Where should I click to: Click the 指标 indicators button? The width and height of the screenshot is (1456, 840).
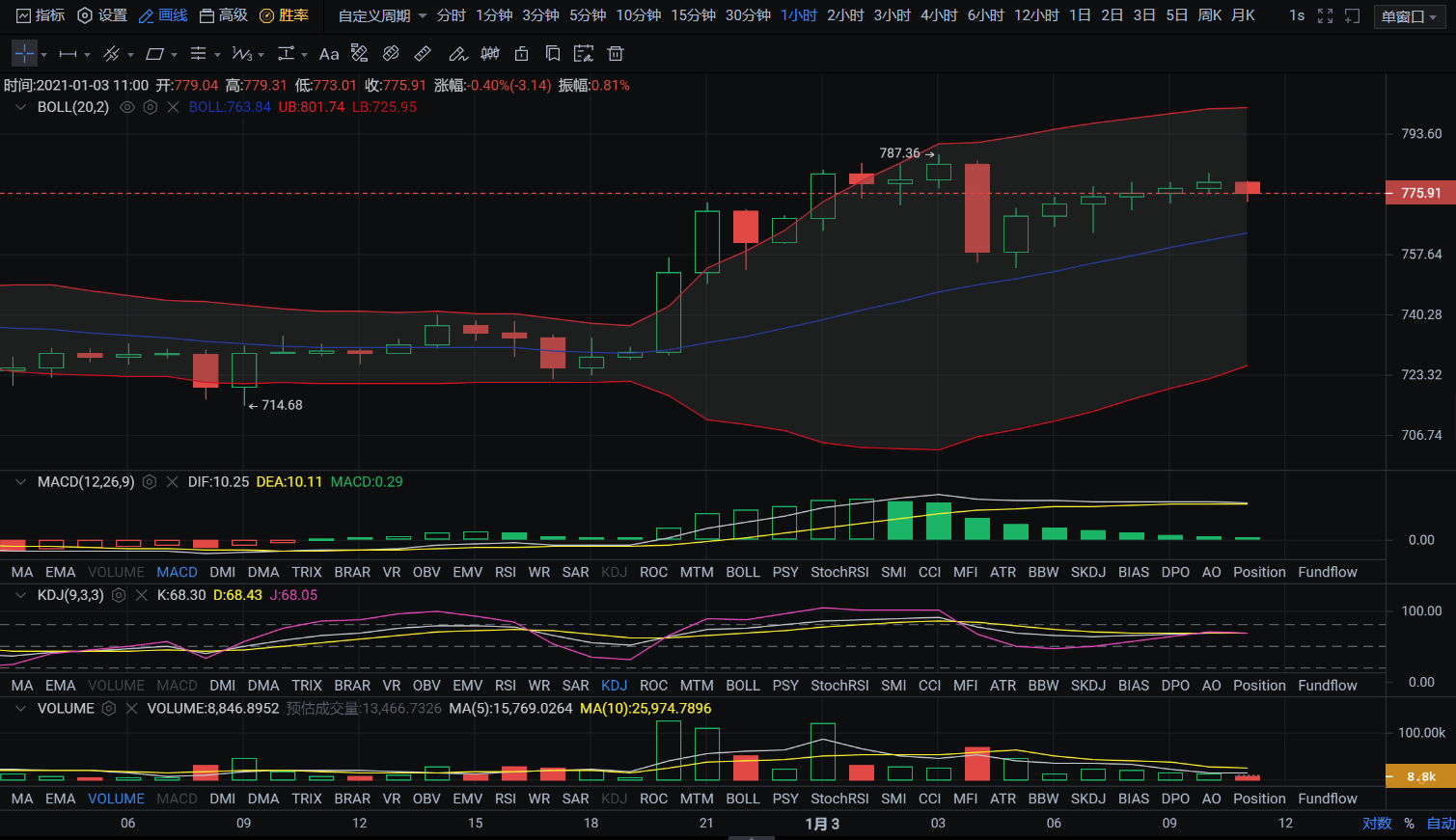coord(41,15)
